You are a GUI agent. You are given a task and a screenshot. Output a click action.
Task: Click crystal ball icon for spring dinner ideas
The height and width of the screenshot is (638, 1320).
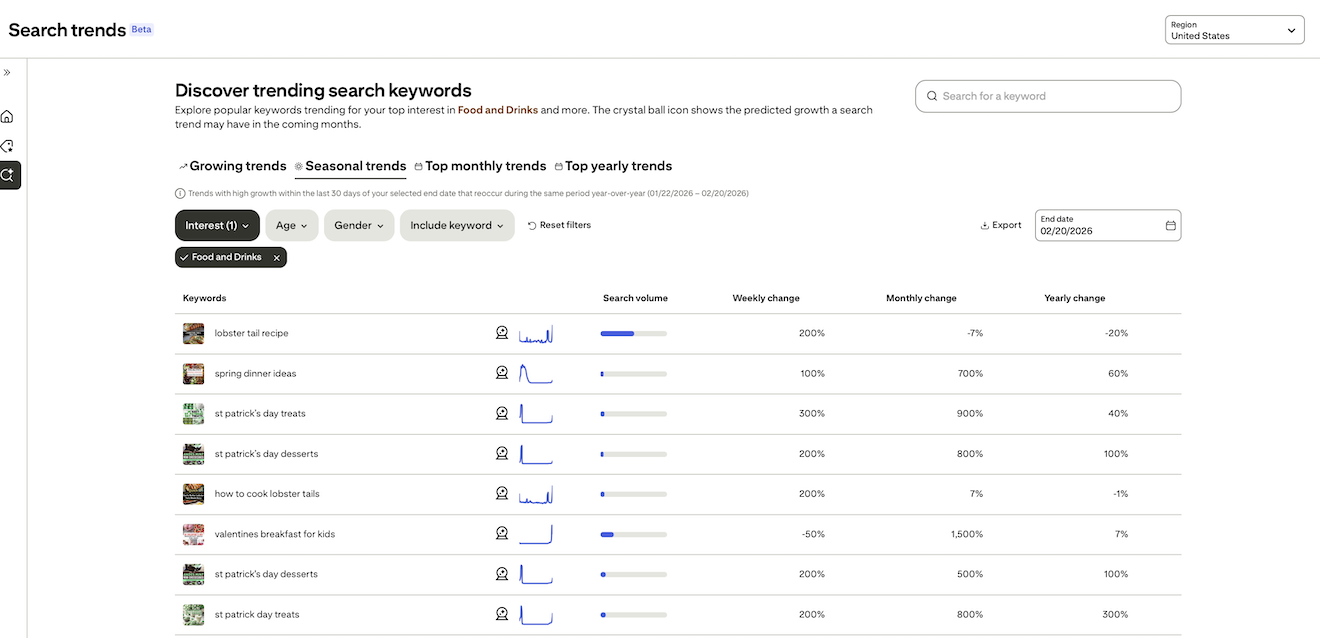(x=502, y=373)
